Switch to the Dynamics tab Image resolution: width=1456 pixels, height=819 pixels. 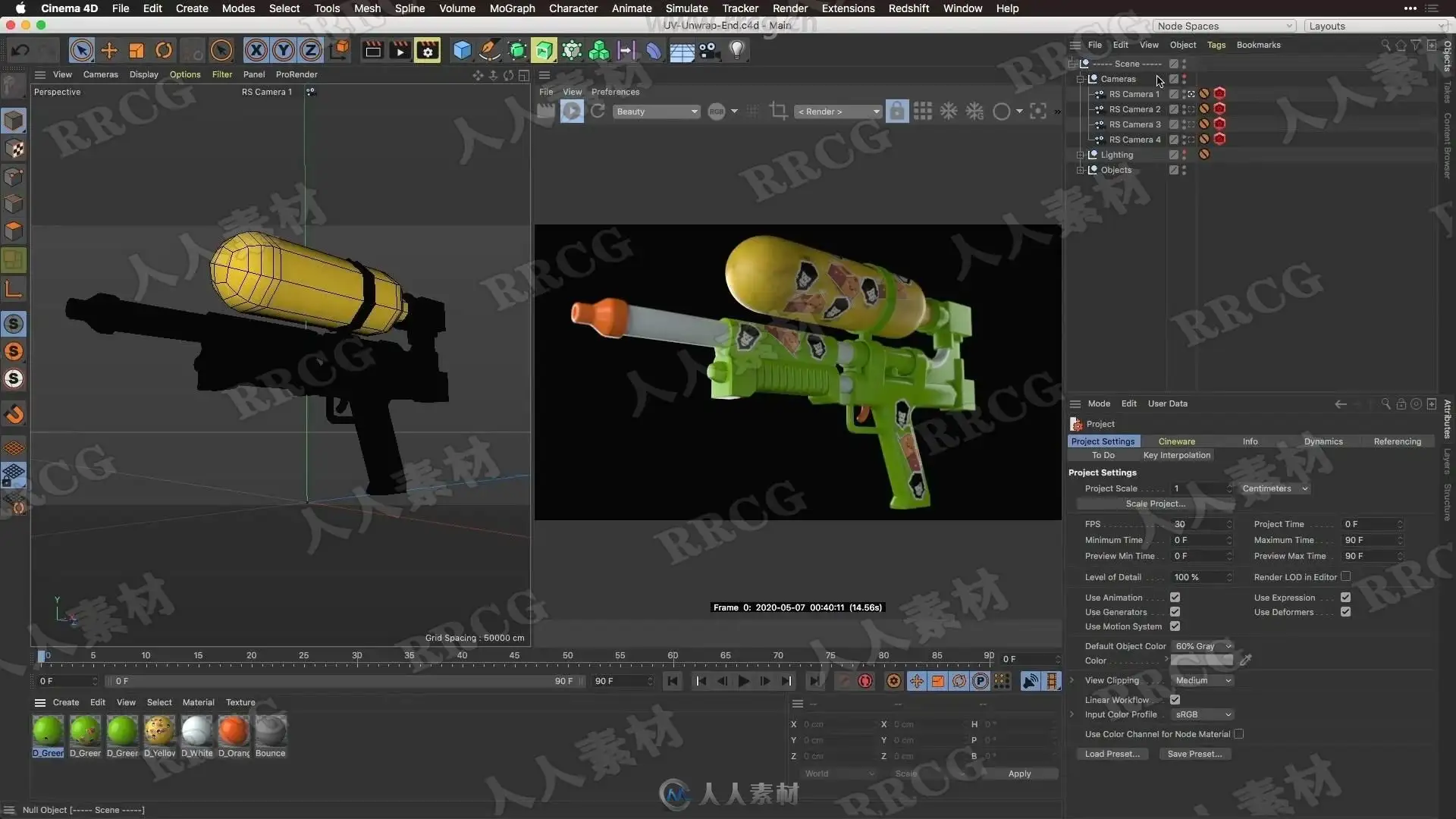point(1323,441)
